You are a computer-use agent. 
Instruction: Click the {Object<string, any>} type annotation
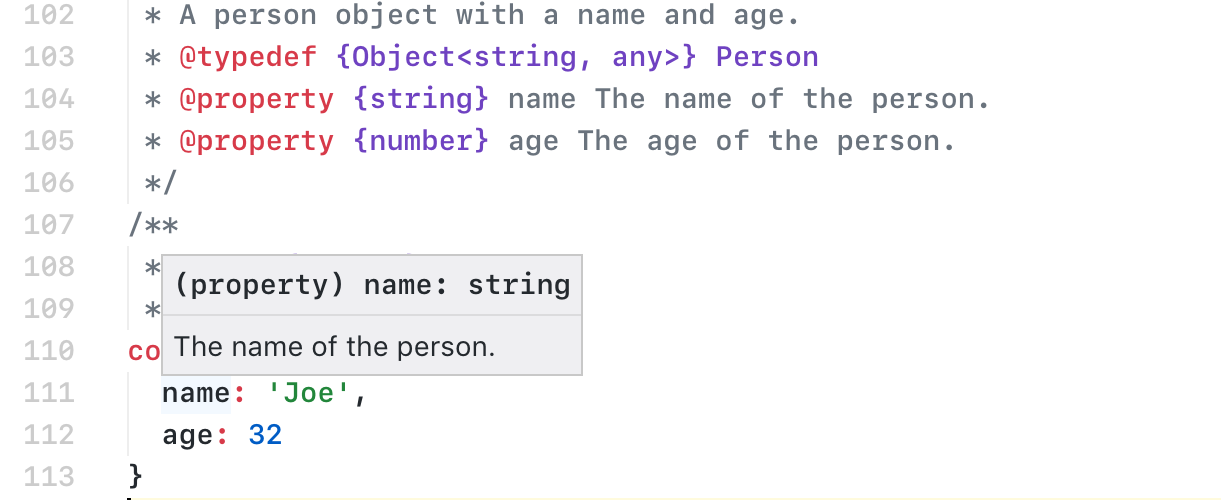tap(517, 58)
